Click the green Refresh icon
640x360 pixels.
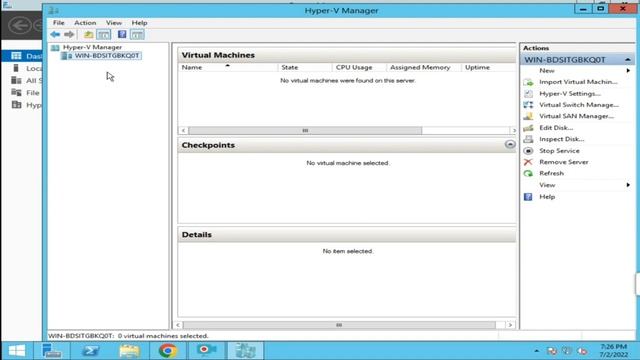point(528,173)
